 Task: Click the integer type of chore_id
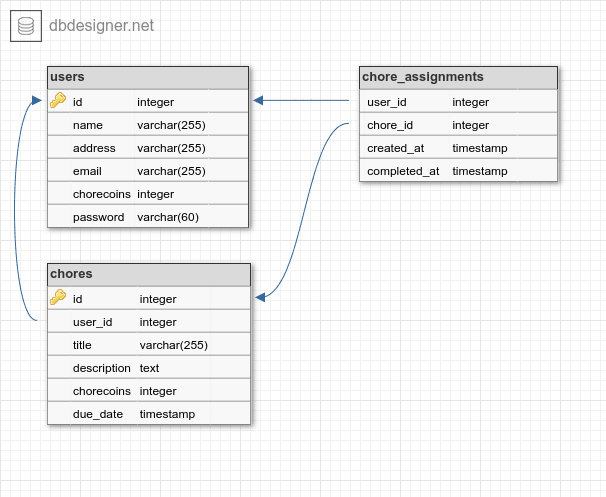[x=470, y=125]
